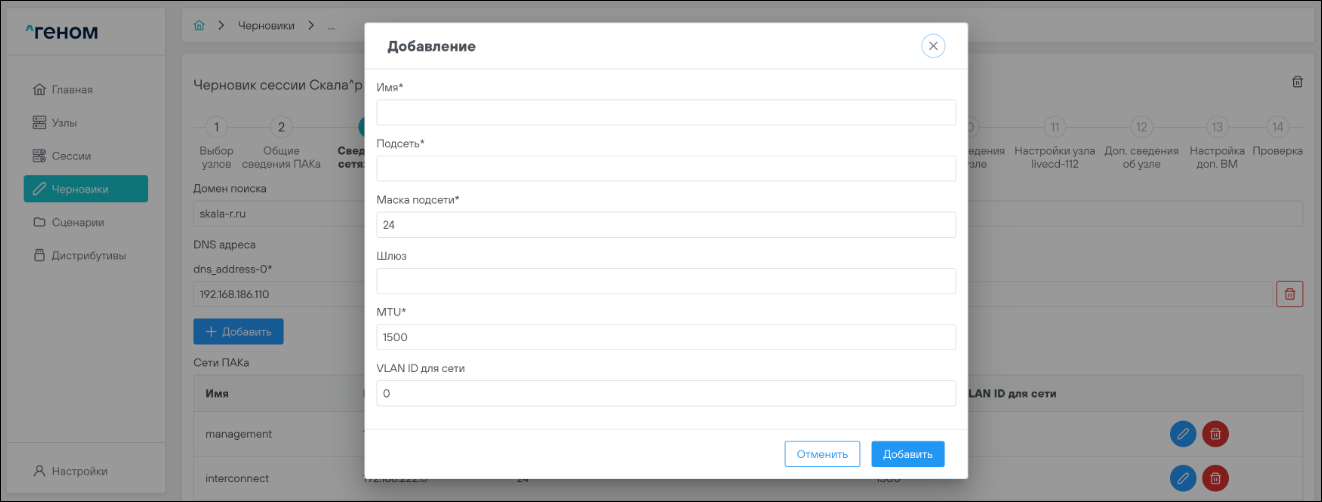Image resolution: width=1322 pixels, height=502 pixels.
Task: Edit the management network row
Action: coord(1183,434)
